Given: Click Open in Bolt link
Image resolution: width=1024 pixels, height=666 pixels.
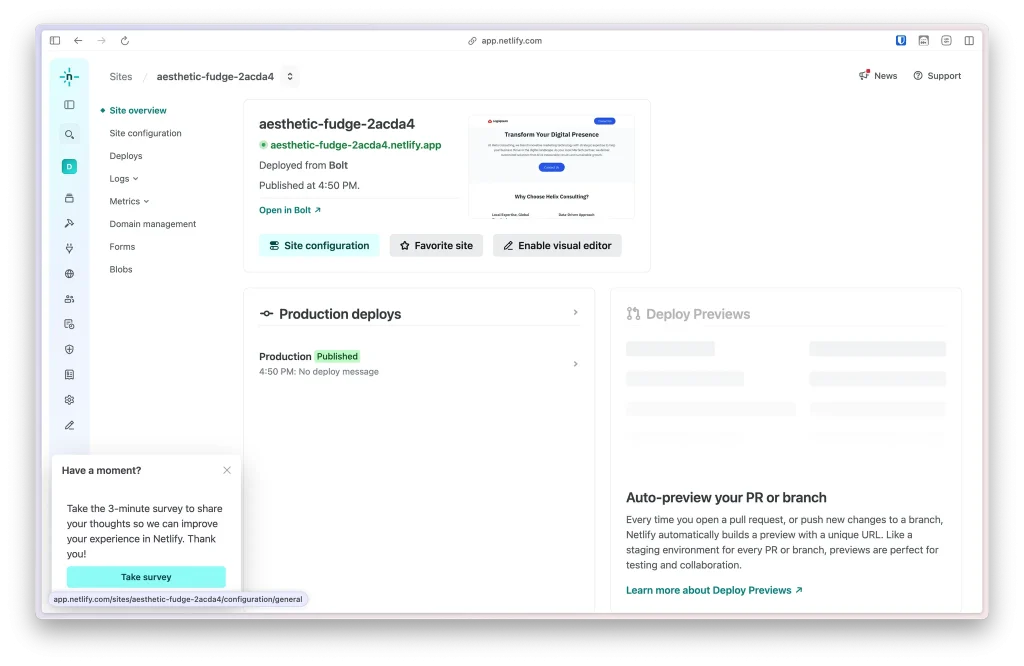Looking at the screenshot, I should (x=290, y=210).
